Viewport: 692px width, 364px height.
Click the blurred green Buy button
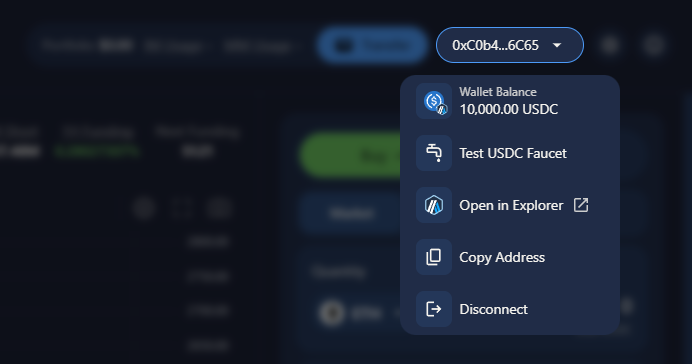tap(351, 156)
